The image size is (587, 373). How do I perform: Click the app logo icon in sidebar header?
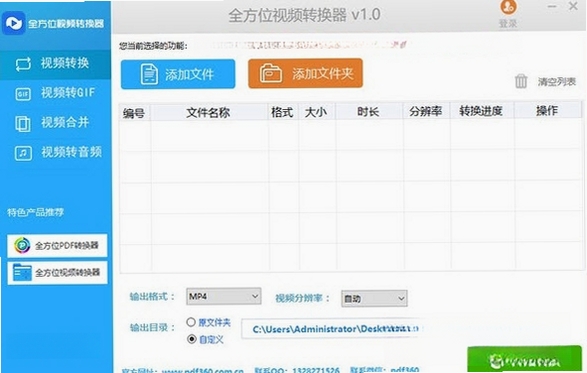point(14,23)
